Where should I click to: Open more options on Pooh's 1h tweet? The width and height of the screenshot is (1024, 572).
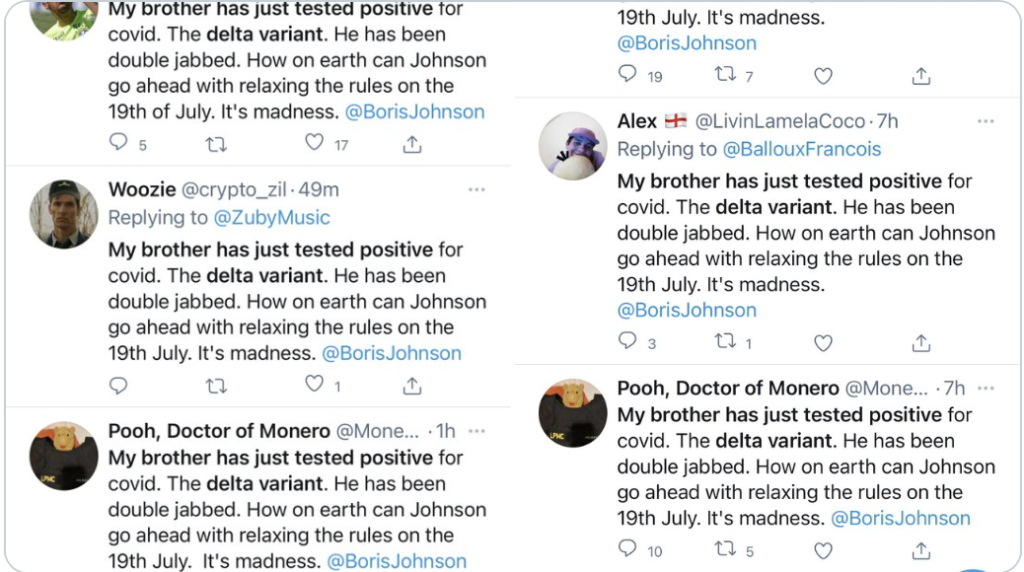coord(477,431)
